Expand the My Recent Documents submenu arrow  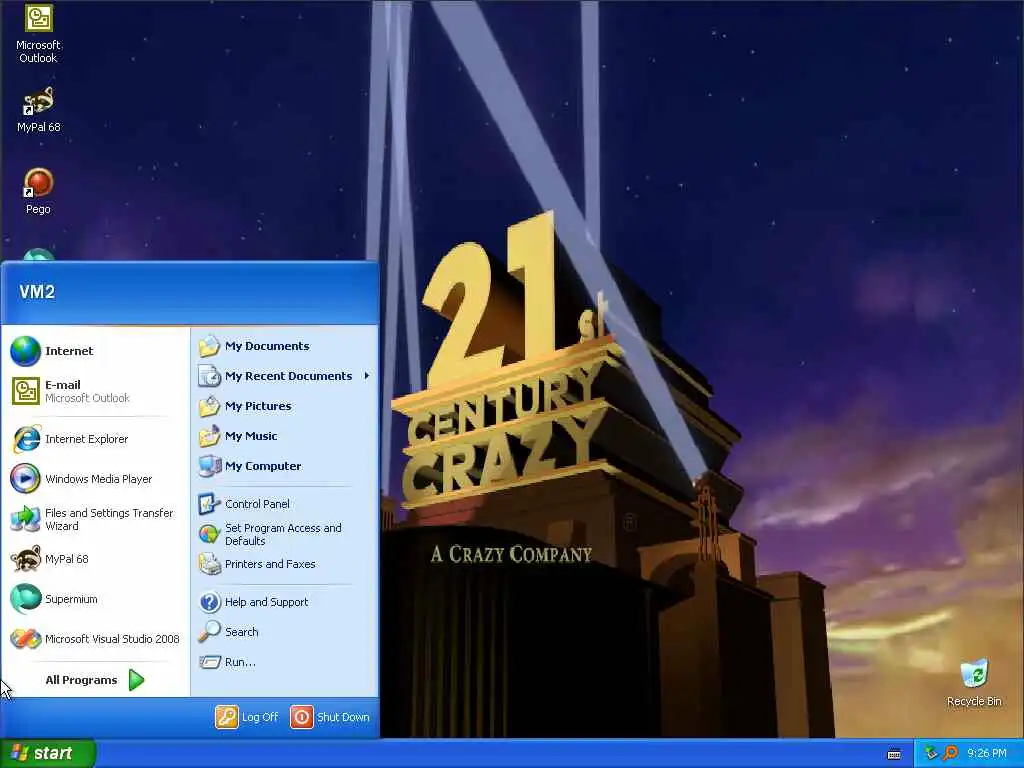tap(366, 376)
